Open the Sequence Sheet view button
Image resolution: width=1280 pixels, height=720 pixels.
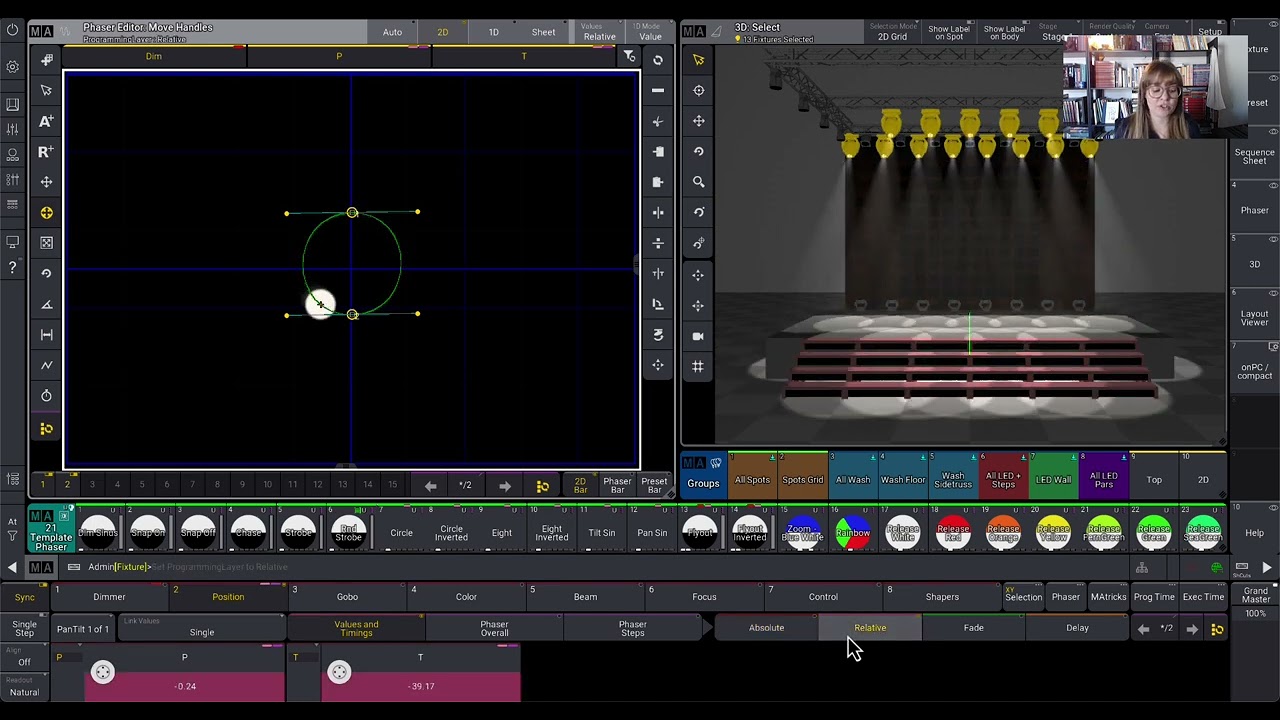pyautogui.click(x=1254, y=156)
